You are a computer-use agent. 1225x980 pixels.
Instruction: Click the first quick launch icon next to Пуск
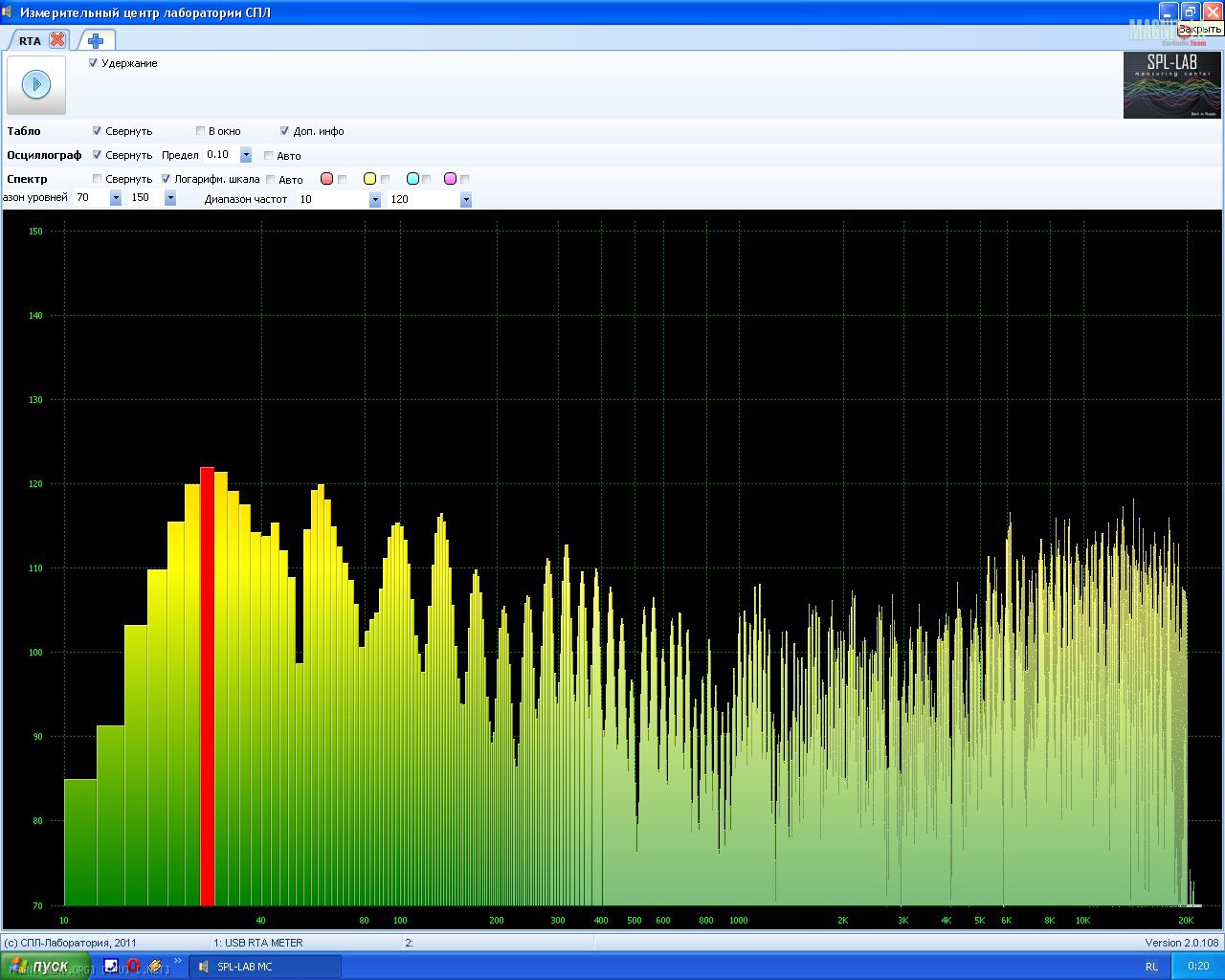coord(110,966)
